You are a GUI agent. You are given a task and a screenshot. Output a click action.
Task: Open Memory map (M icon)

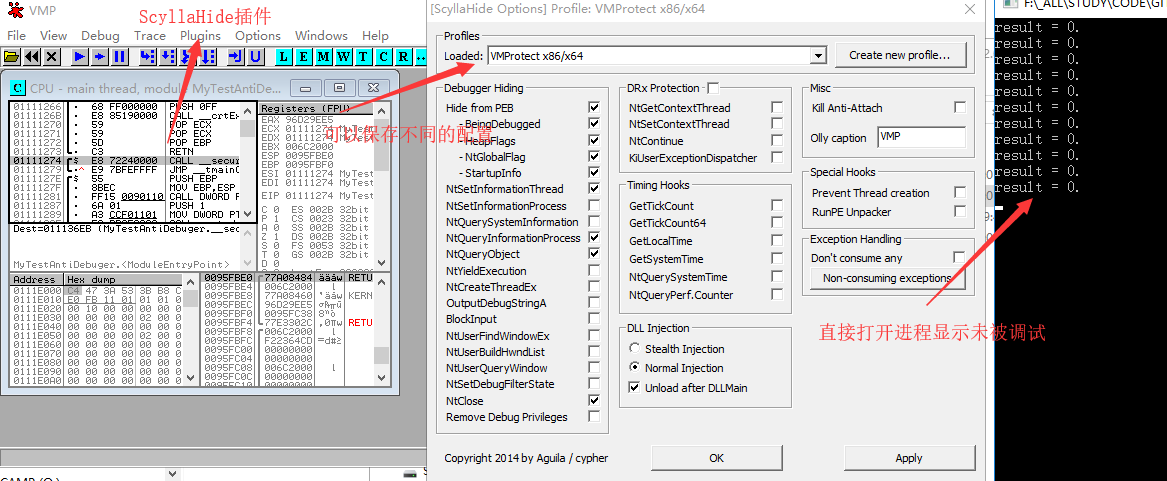click(x=323, y=57)
